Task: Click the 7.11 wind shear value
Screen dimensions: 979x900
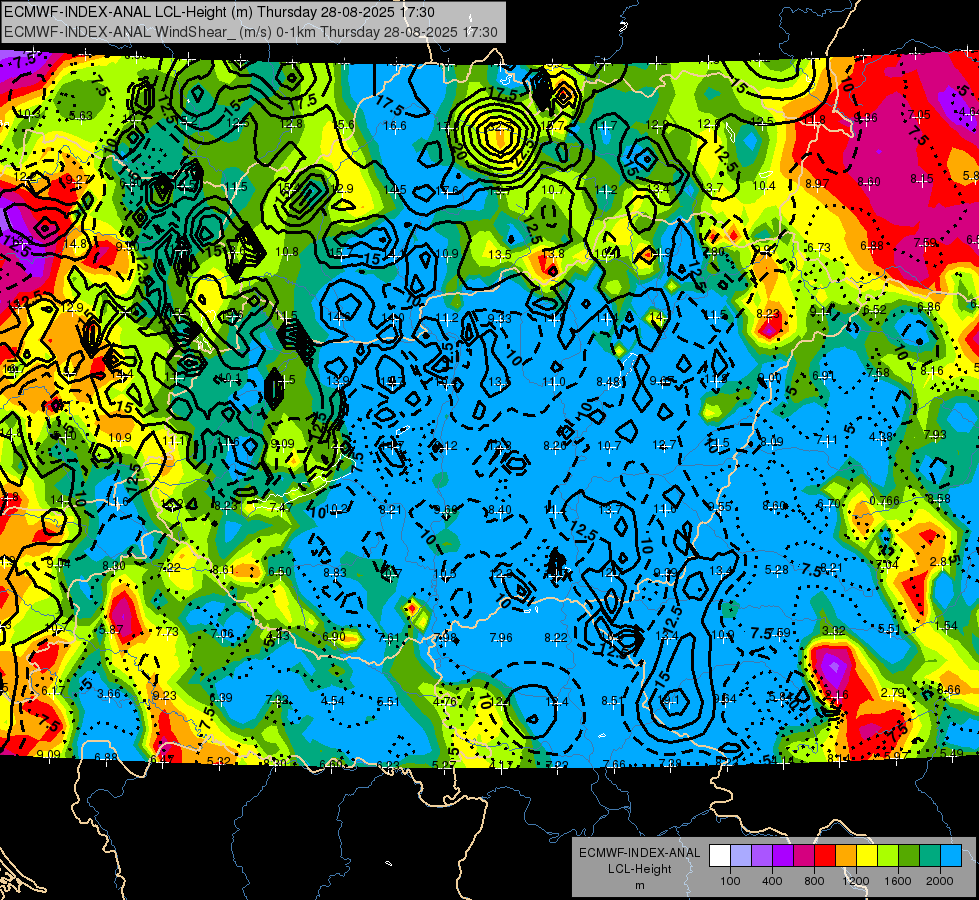Action: (826, 440)
